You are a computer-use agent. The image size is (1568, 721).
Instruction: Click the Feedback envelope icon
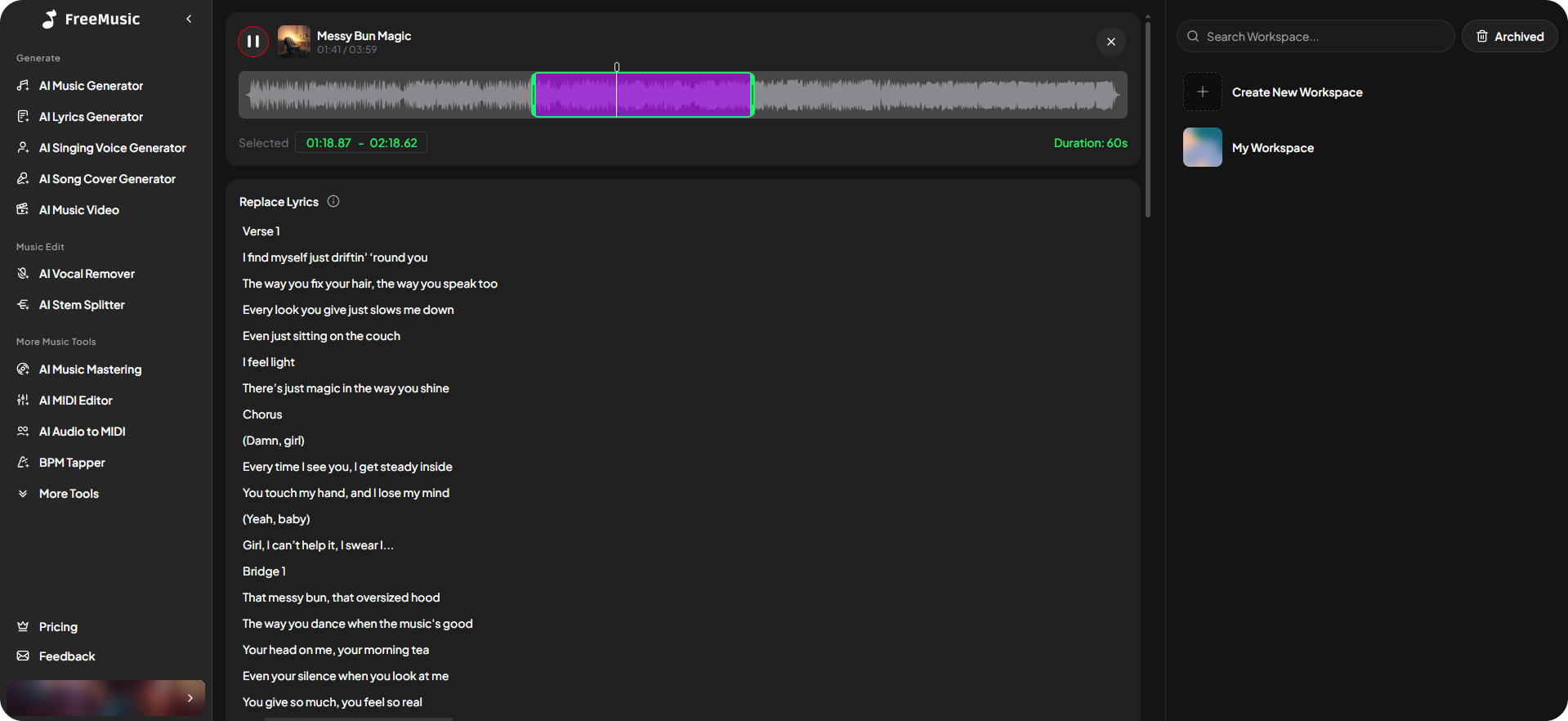tap(23, 656)
